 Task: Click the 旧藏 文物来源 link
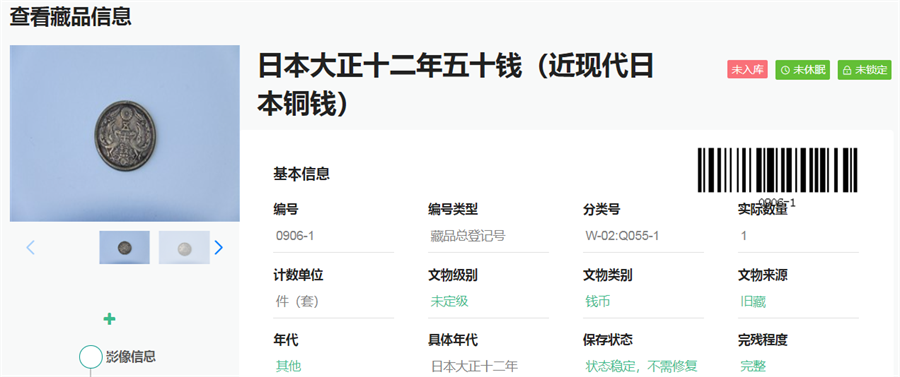click(753, 301)
